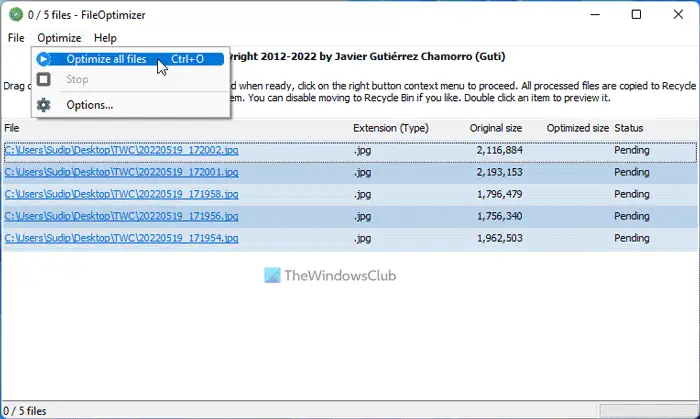This screenshot has height=419, width=700.
Task: Click the original size value 2,116,884
Action: 500,150
